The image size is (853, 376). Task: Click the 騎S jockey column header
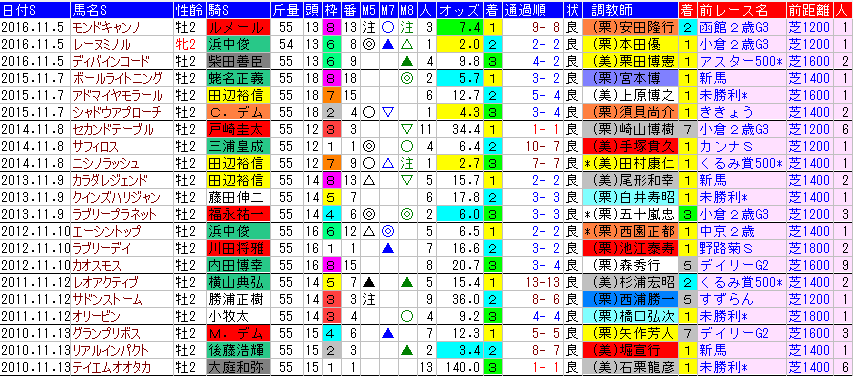(238, 10)
